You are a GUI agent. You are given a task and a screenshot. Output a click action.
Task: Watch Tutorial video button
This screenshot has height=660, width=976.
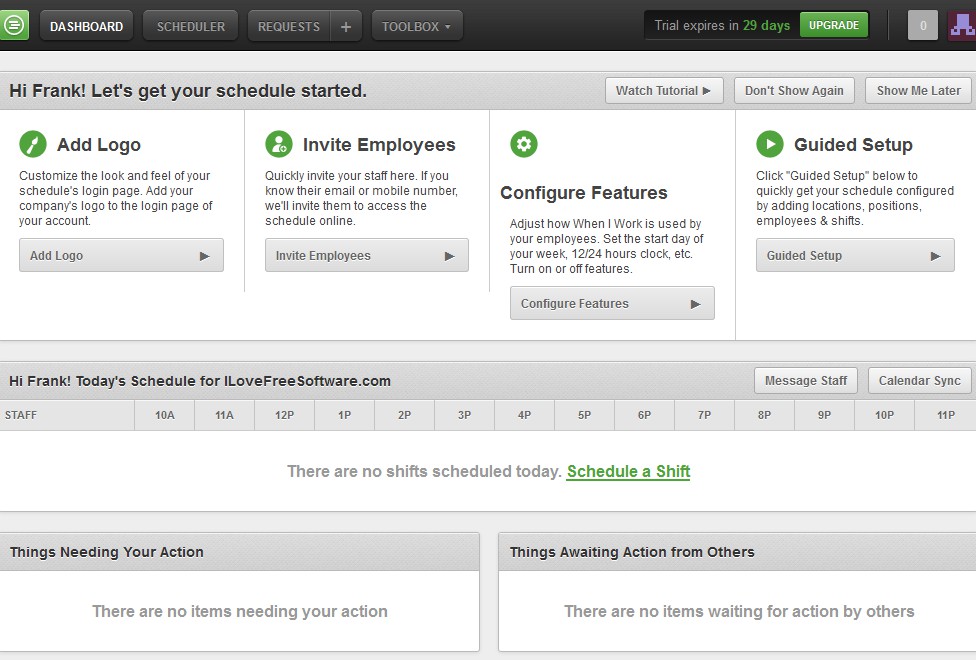click(664, 90)
